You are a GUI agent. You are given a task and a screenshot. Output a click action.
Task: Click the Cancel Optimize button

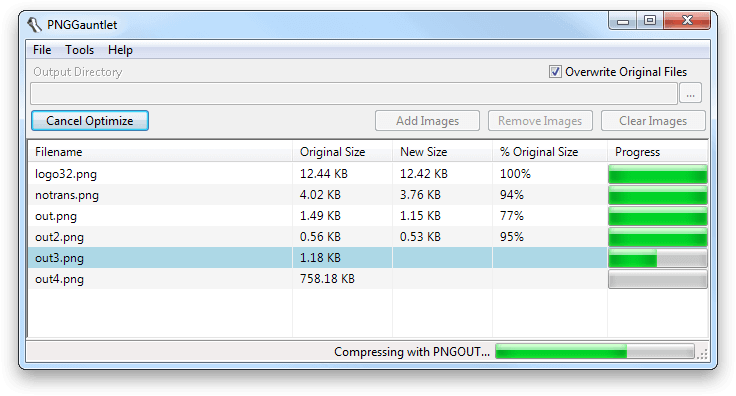90,121
